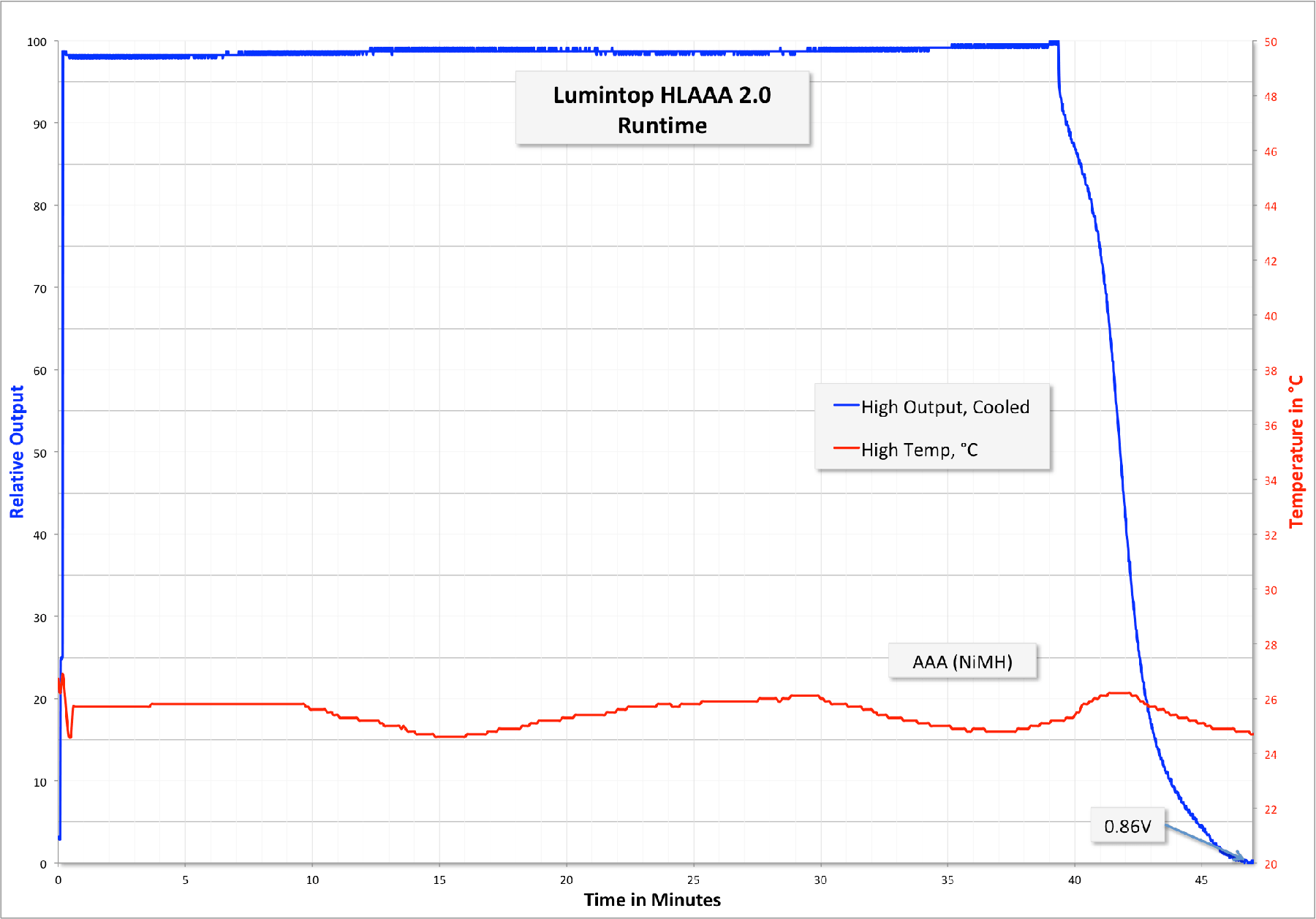Image resolution: width=1316 pixels, height=919 pixels.
Task: Select the Relative Output axis title
Action: 17,452
